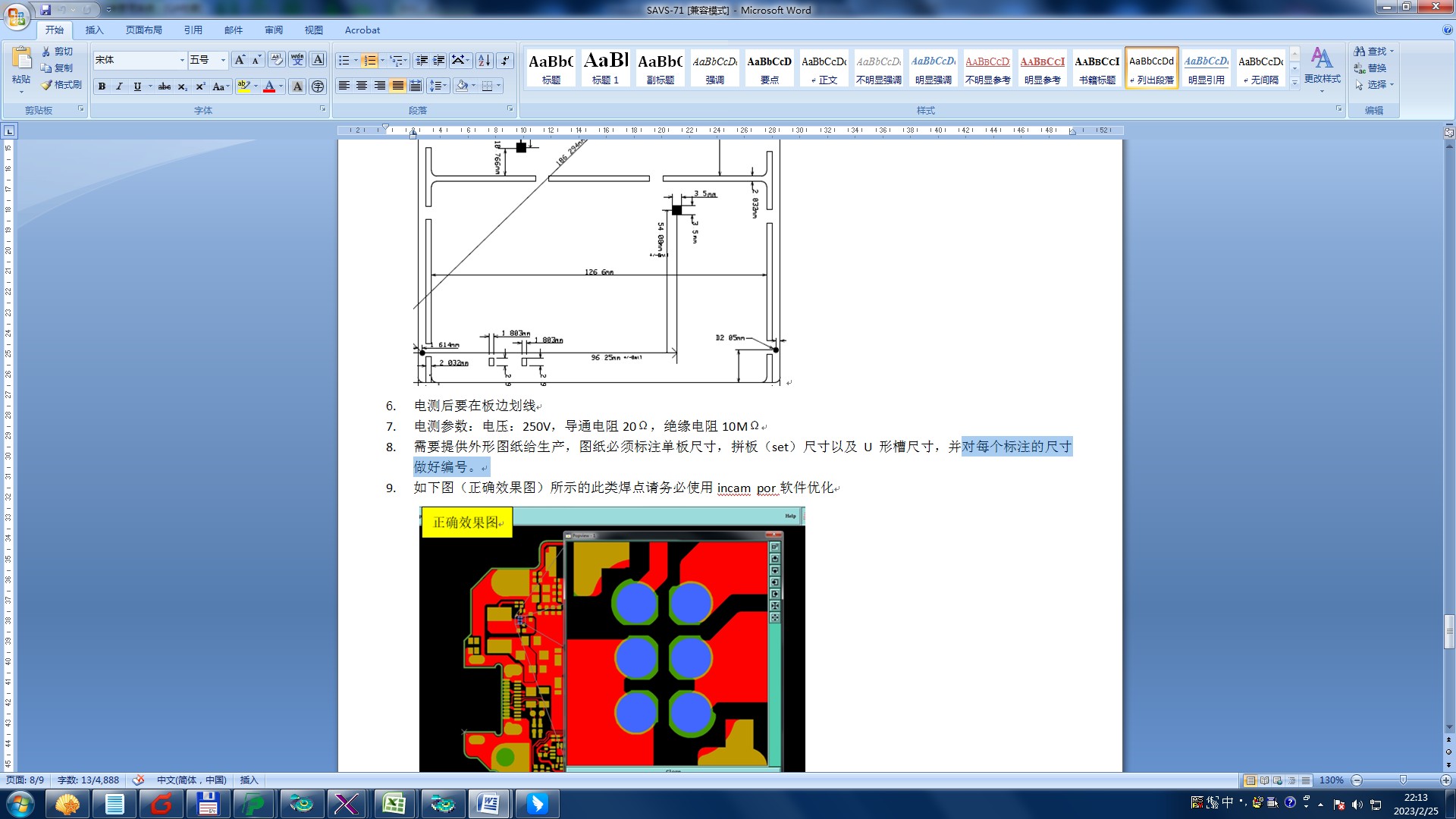1456x819 pixels.
Task: Click the grow font size icon
Action: (240, 61)
